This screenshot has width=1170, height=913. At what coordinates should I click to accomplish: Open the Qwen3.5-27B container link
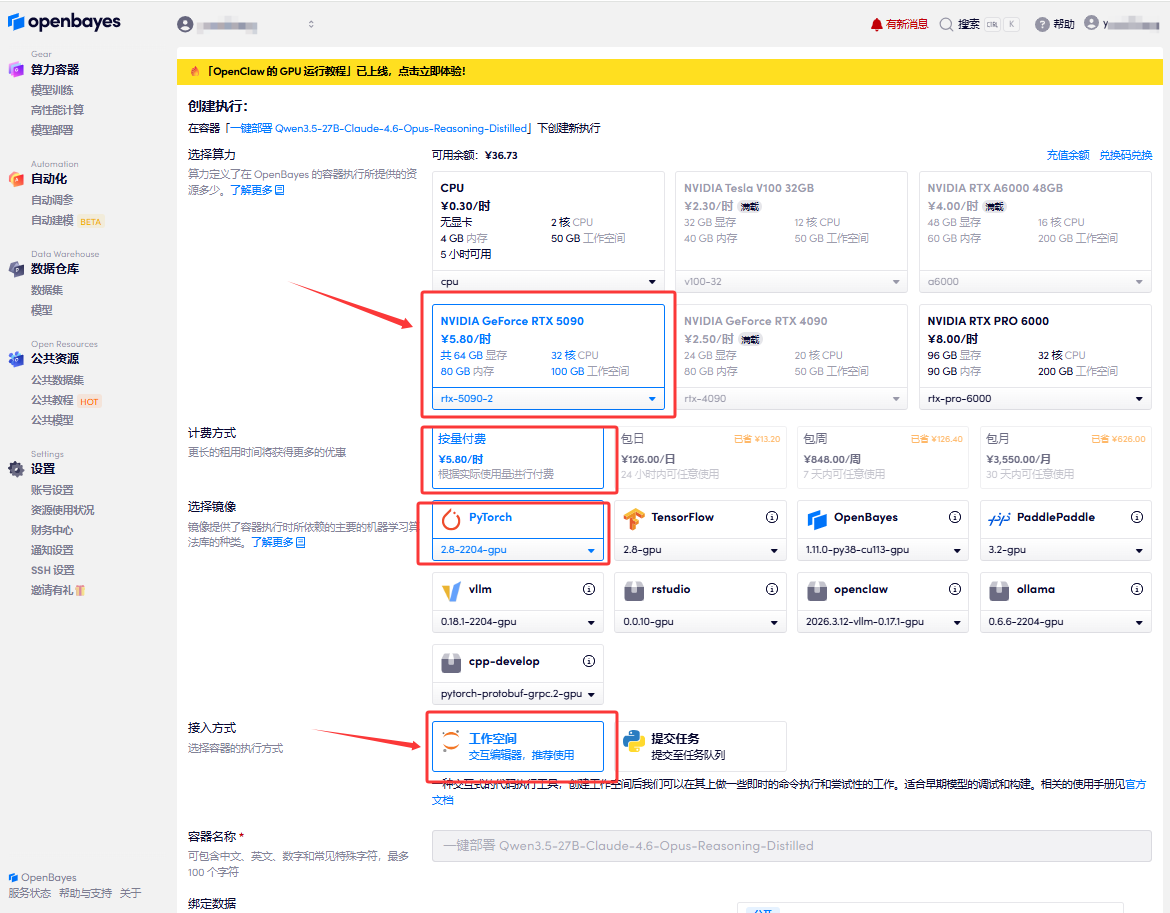[379, 128]
